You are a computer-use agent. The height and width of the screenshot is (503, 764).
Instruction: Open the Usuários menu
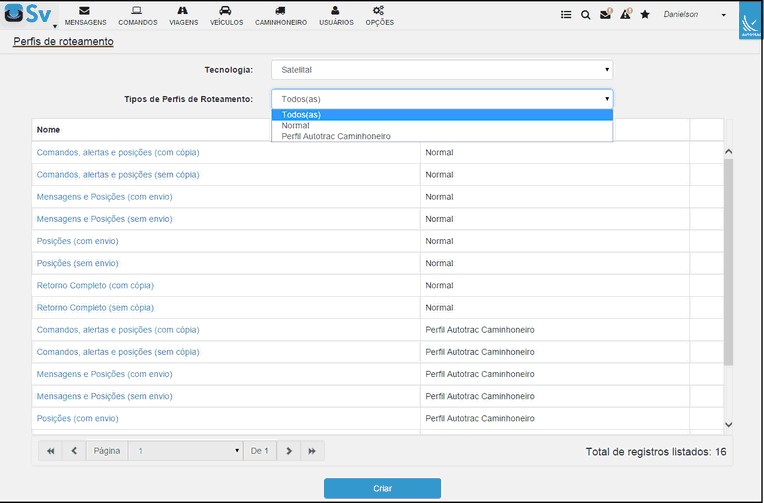[336, 16]
